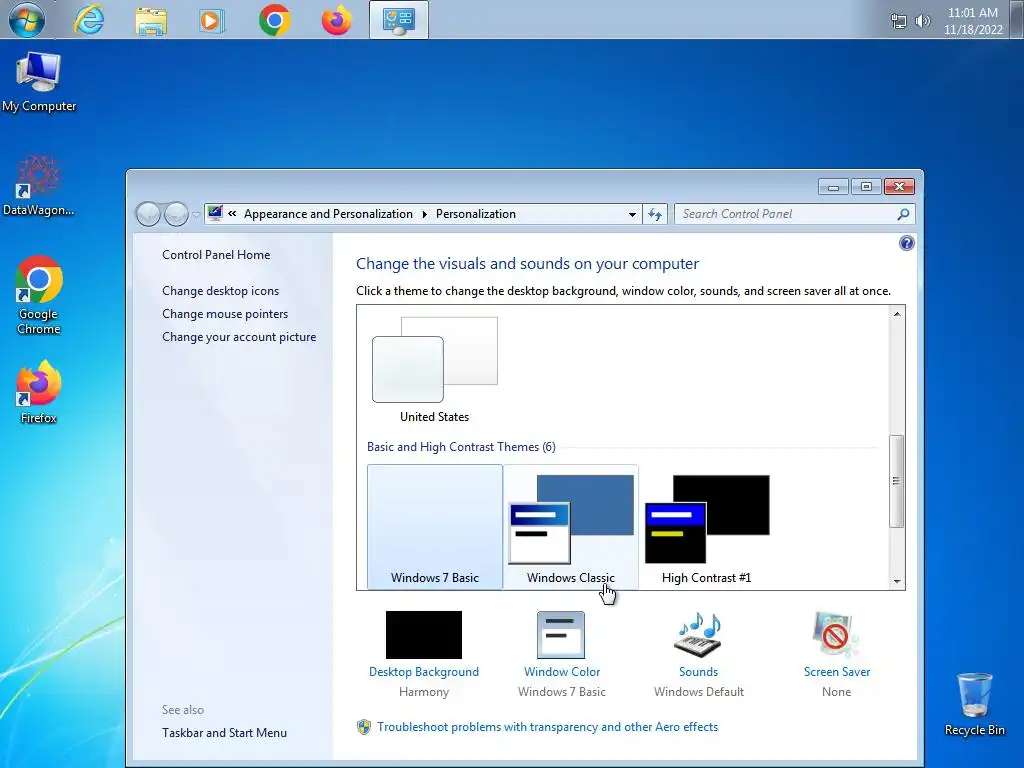The width and height of the screenshot is (1024, 768).
Task: Select the Recycle Bin desktop icon
Action: 974,705
